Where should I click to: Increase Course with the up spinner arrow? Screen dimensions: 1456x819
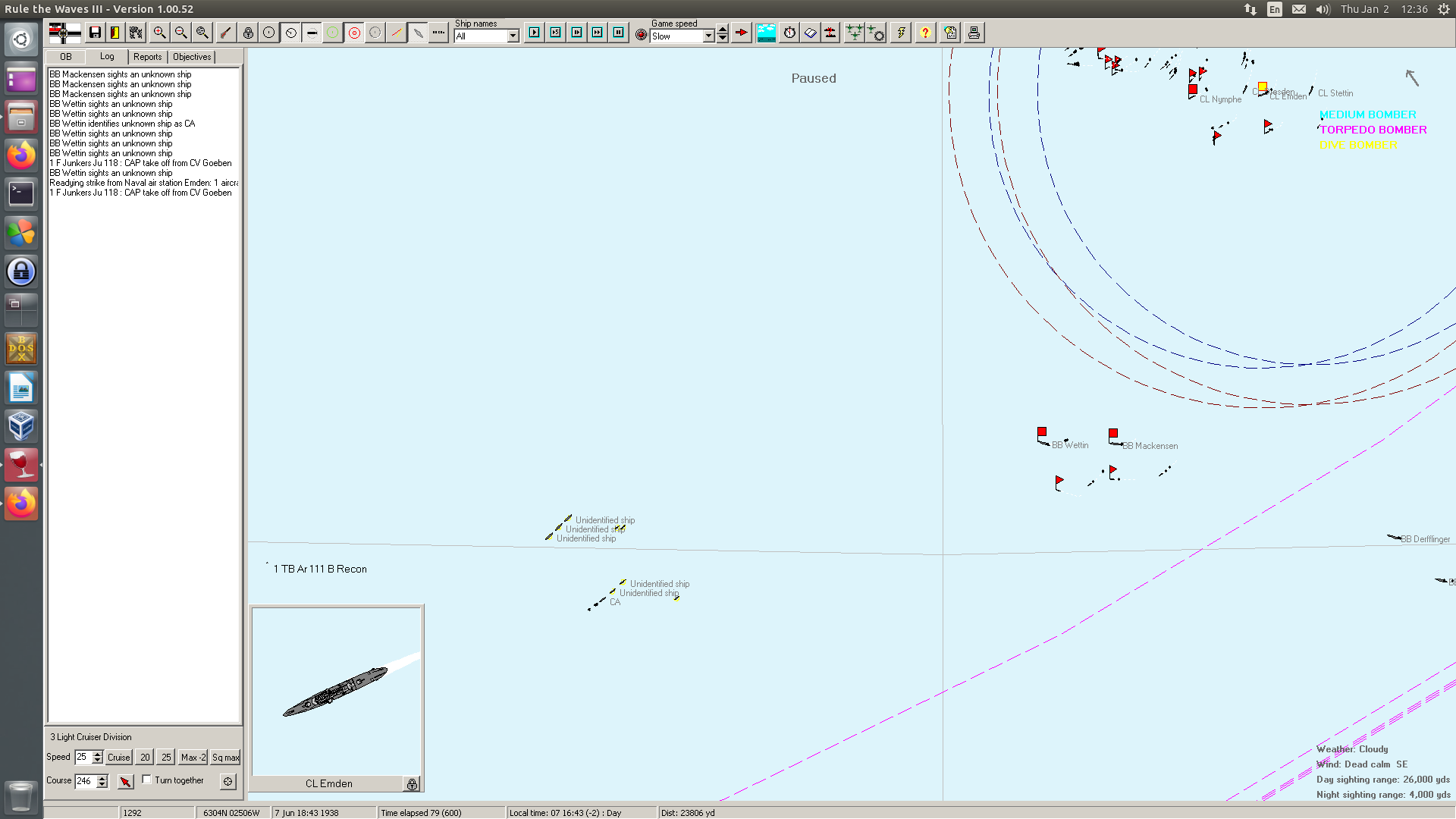click(102, 777)
